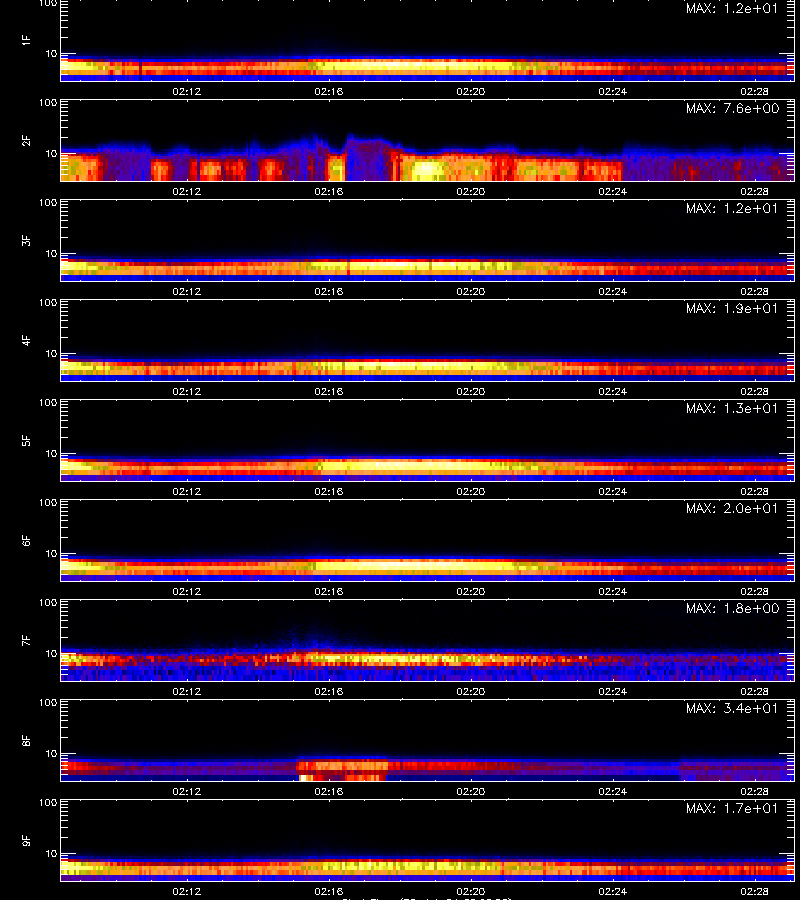
Task: Click the 3F panel axis label
Action: (x=26, y=240)
